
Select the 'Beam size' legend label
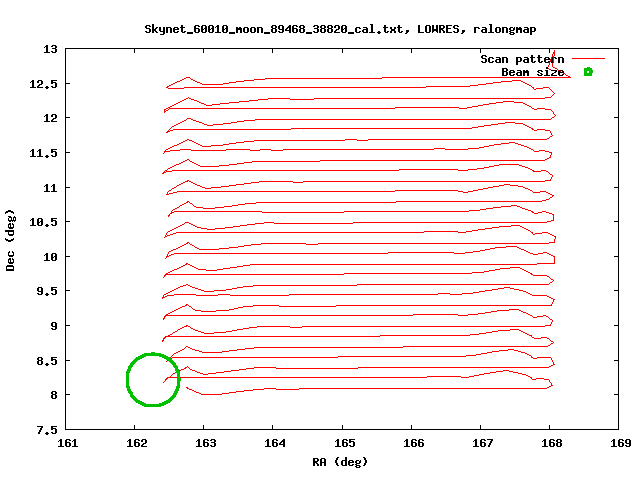click(533, 72)
